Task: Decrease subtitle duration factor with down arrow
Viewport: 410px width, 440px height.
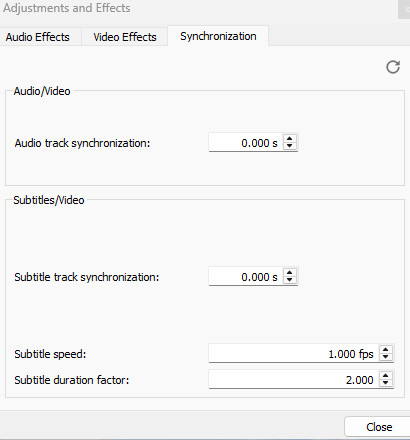Action: pos(386,383)
